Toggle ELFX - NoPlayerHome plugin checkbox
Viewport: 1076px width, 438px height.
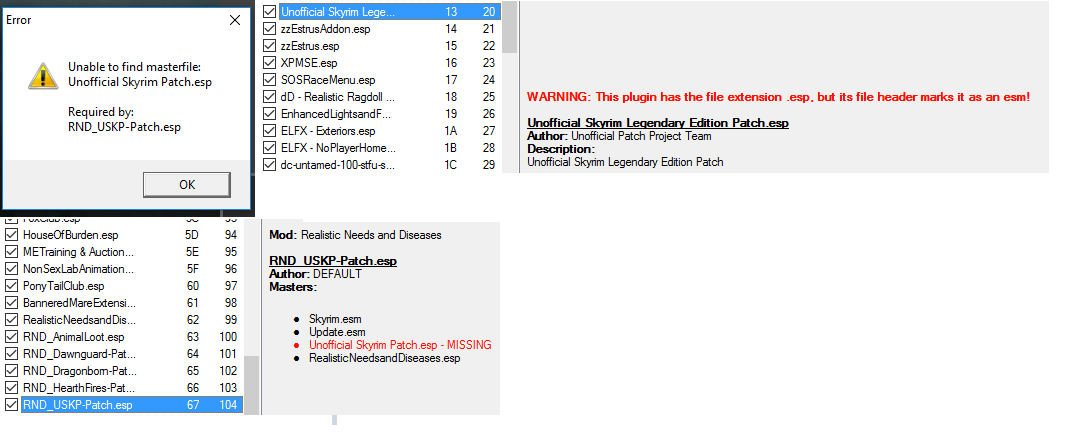270,148
